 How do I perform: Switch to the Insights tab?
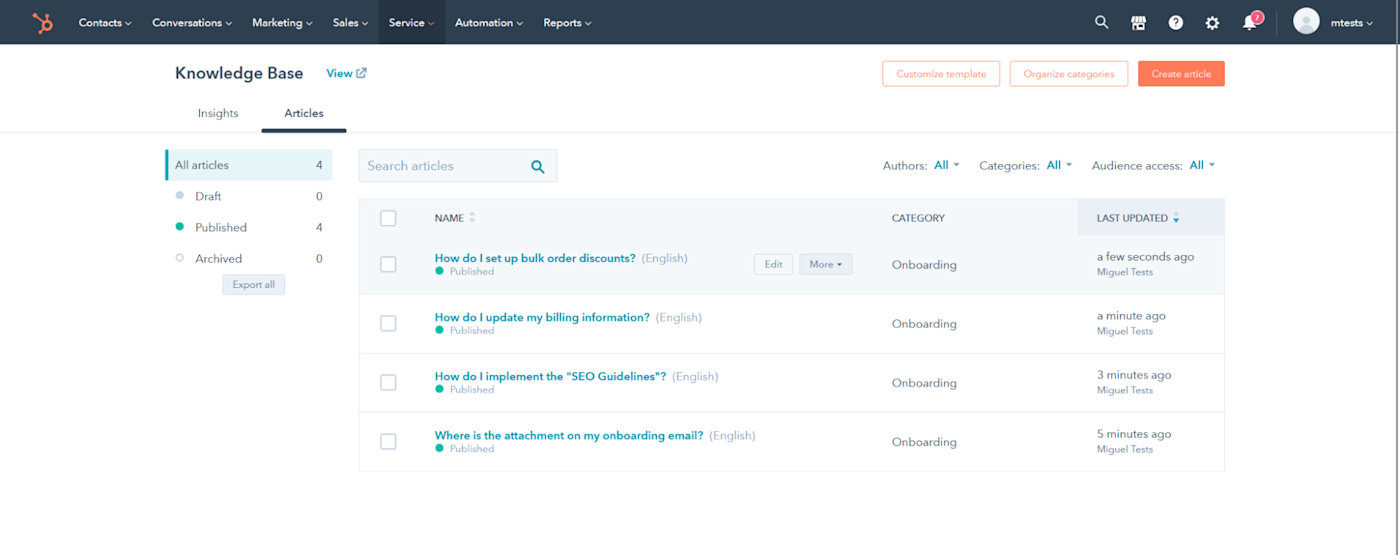pos(218,113)
